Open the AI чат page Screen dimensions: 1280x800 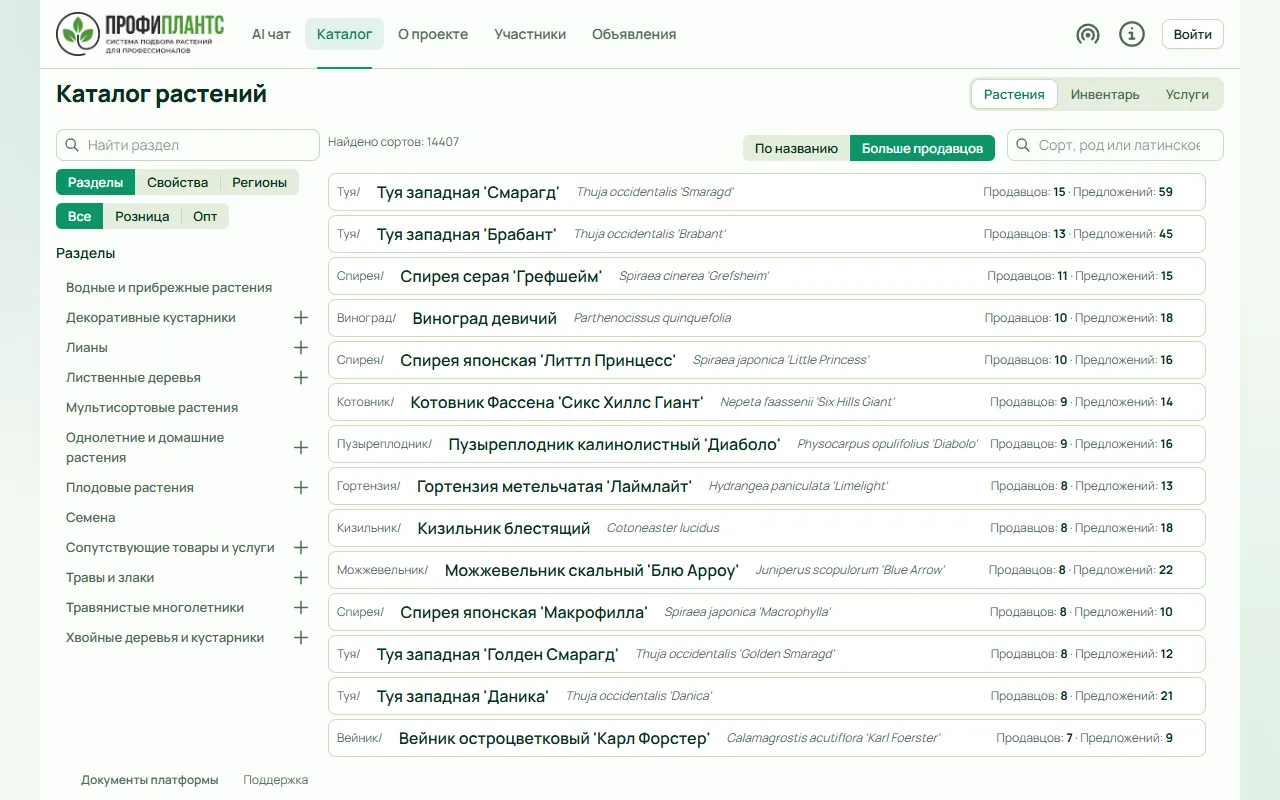click(x=271, y=34)
